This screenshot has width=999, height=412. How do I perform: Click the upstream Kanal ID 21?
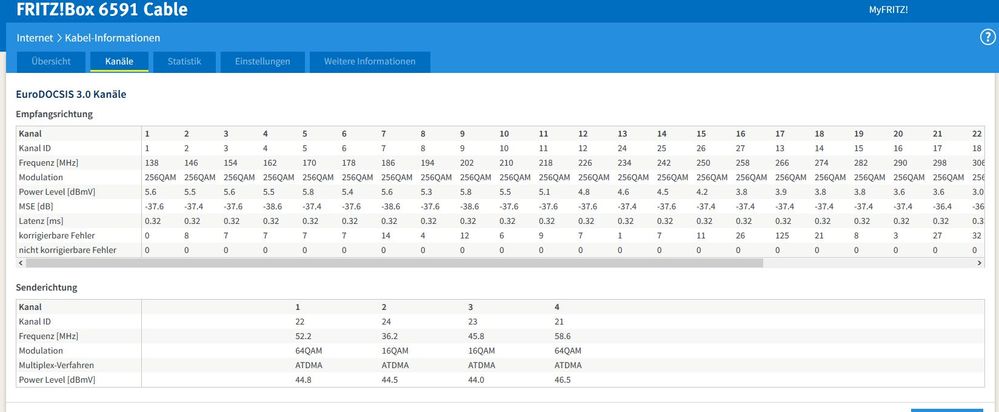click(559, 322)
